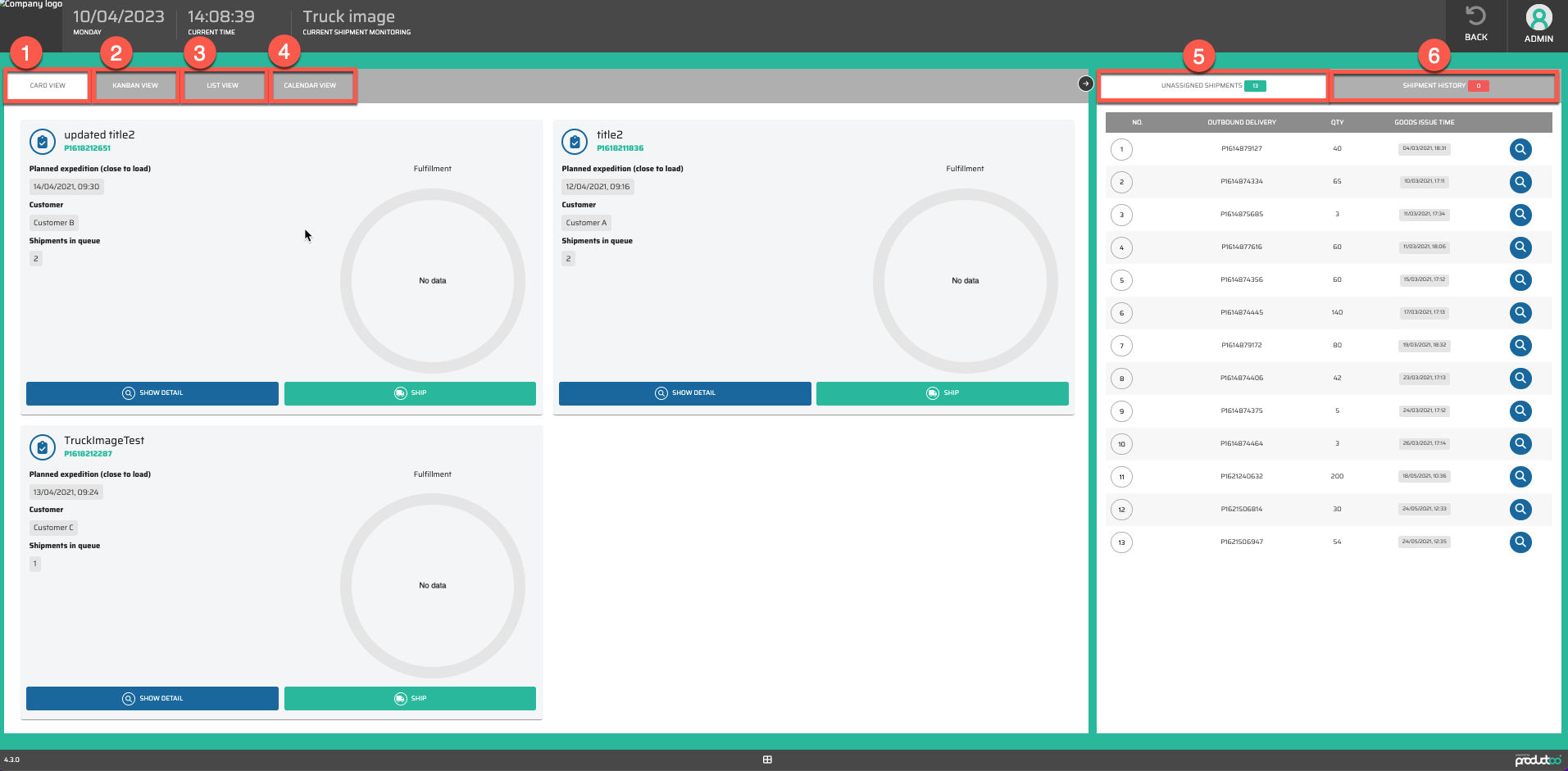Image resolution: width=1568 pixels, height=771 pixels.
Task: Open details magnifier for delivery P1621506947
Action: 1520,542
